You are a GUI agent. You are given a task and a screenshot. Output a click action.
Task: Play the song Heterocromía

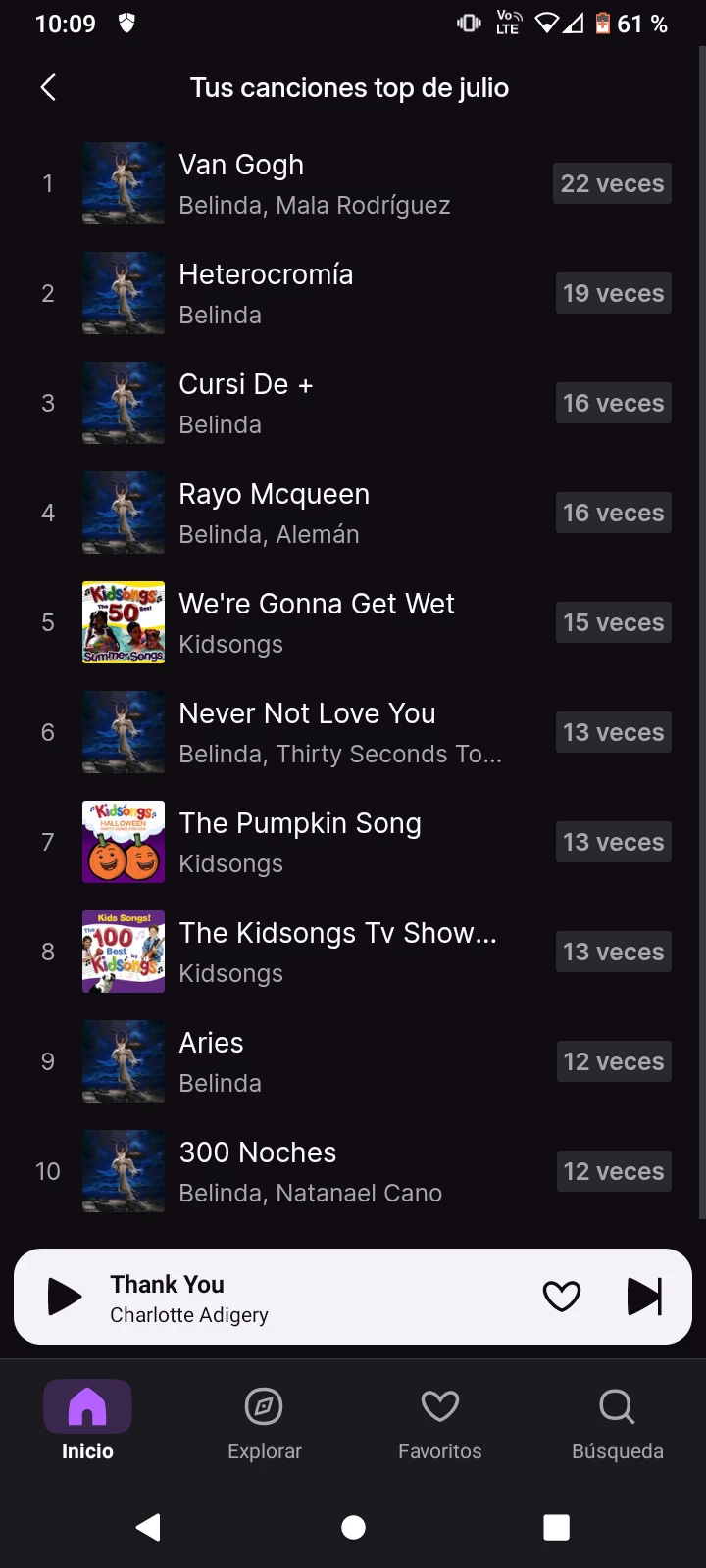[266, 275]
